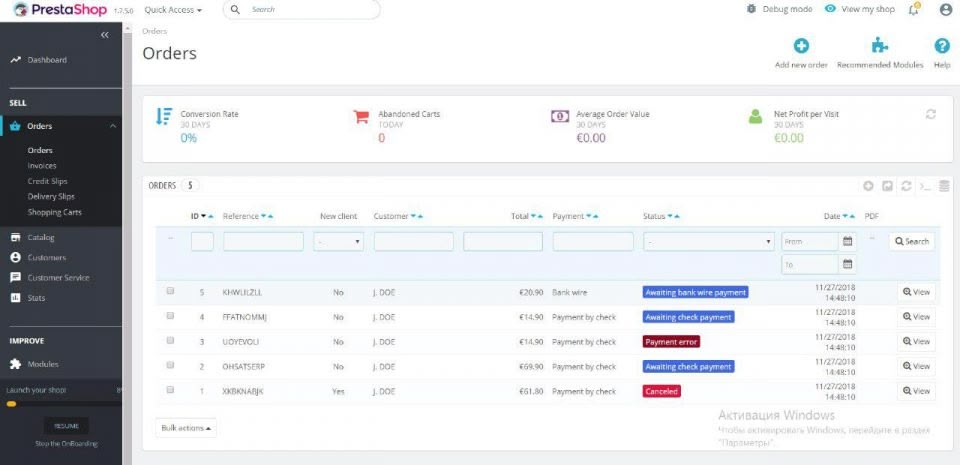Click export icon in orders table toolbar

click(887, 186)
